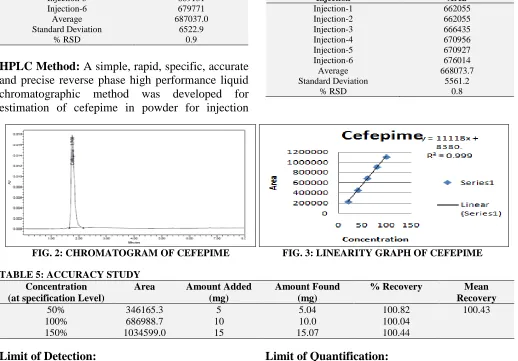Click the % RSD value 0.8

point(457,91)
